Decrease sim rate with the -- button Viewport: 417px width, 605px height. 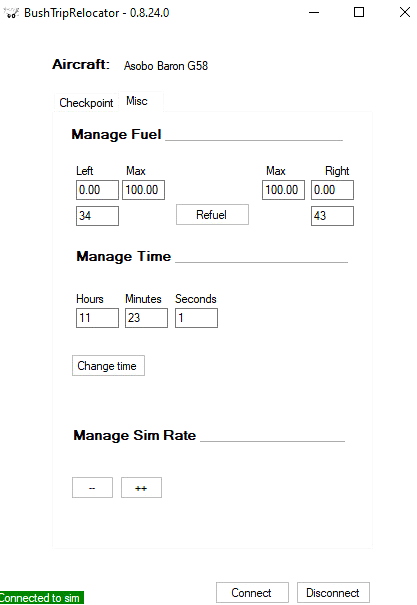click(92, 488)
